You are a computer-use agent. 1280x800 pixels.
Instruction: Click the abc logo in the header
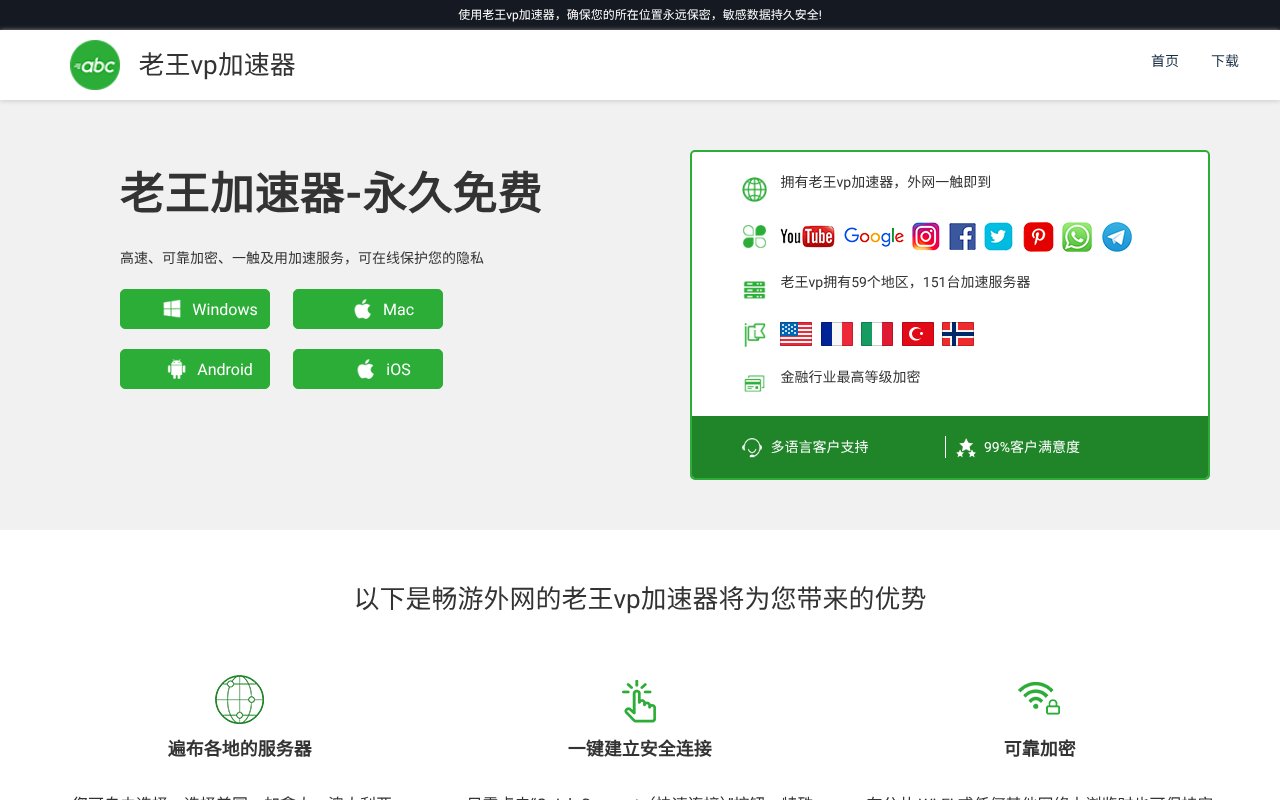pyautogui.click(x=94, y=65)
